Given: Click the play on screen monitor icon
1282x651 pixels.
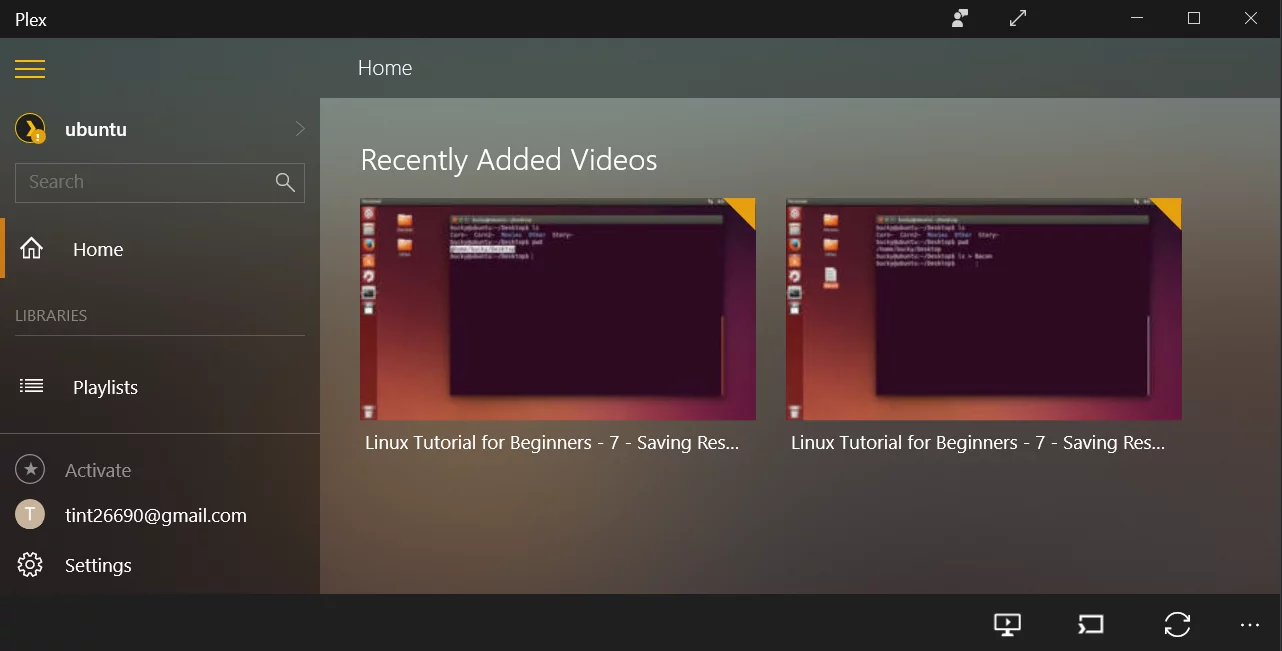Looking at the screenshot, I should [x=1007, y=625].
